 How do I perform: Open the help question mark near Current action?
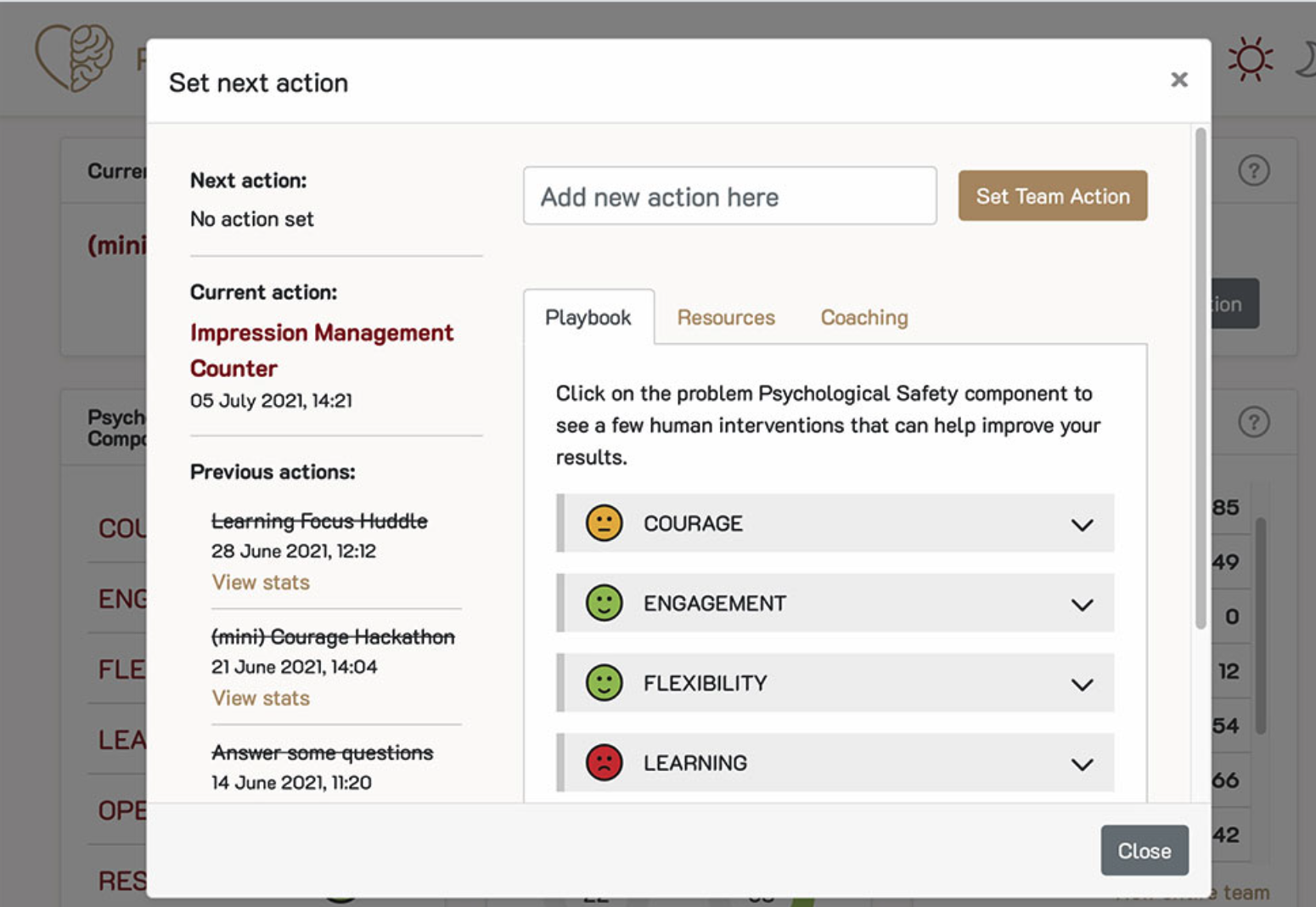(x=1255, y=170)
